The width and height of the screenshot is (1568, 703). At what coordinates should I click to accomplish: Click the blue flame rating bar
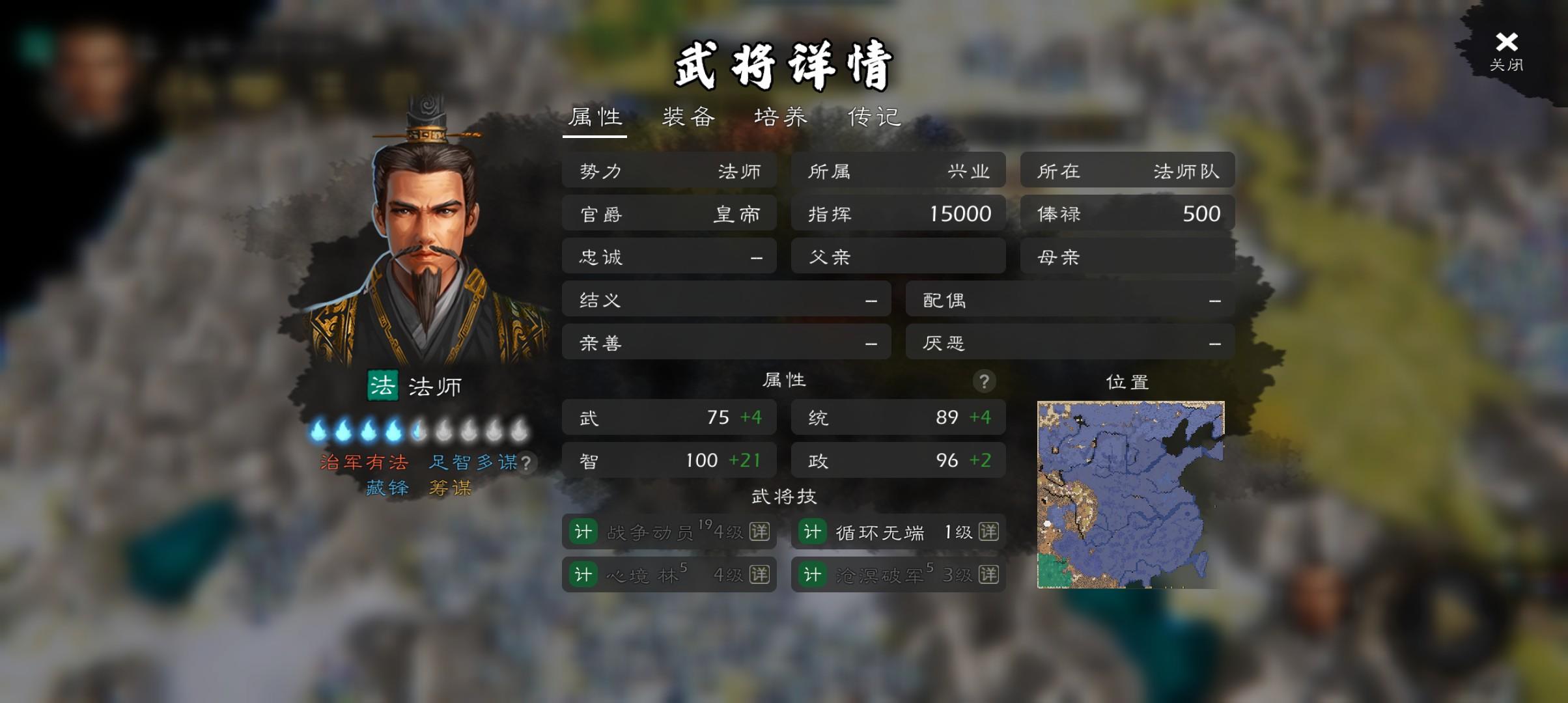pos(419,430)
